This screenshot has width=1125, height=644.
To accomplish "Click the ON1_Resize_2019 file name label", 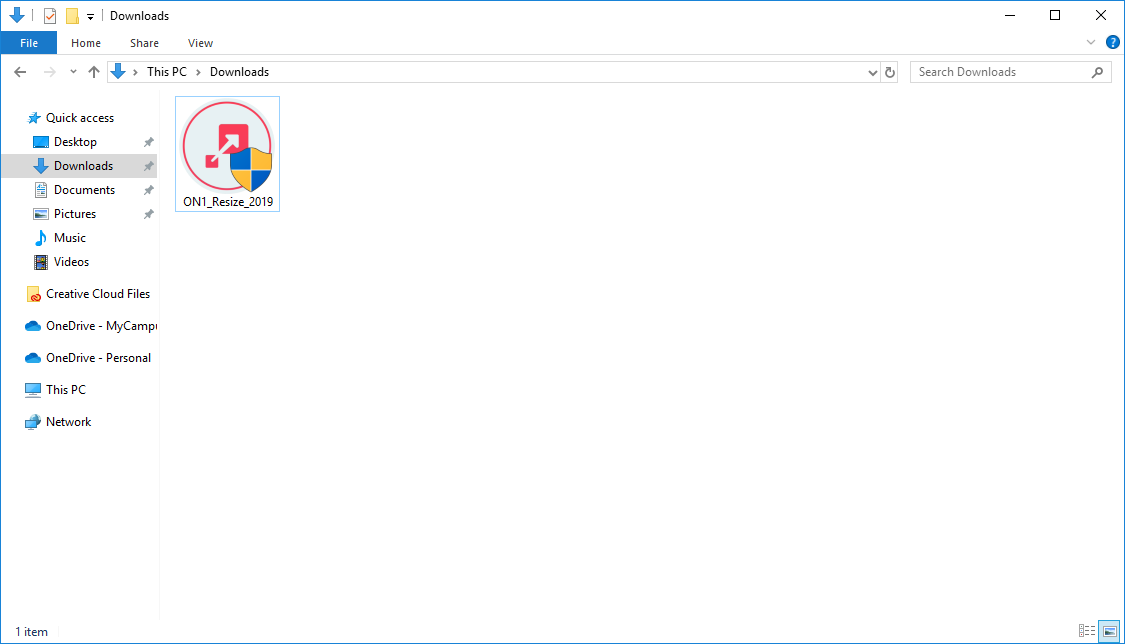I will point(228,202).
